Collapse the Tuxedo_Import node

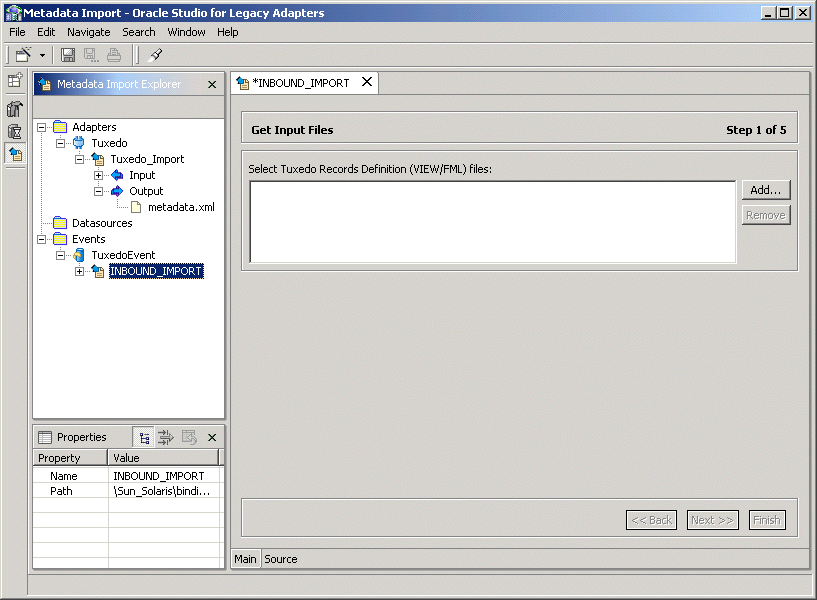pyautogui.click(x=79, y=159)
